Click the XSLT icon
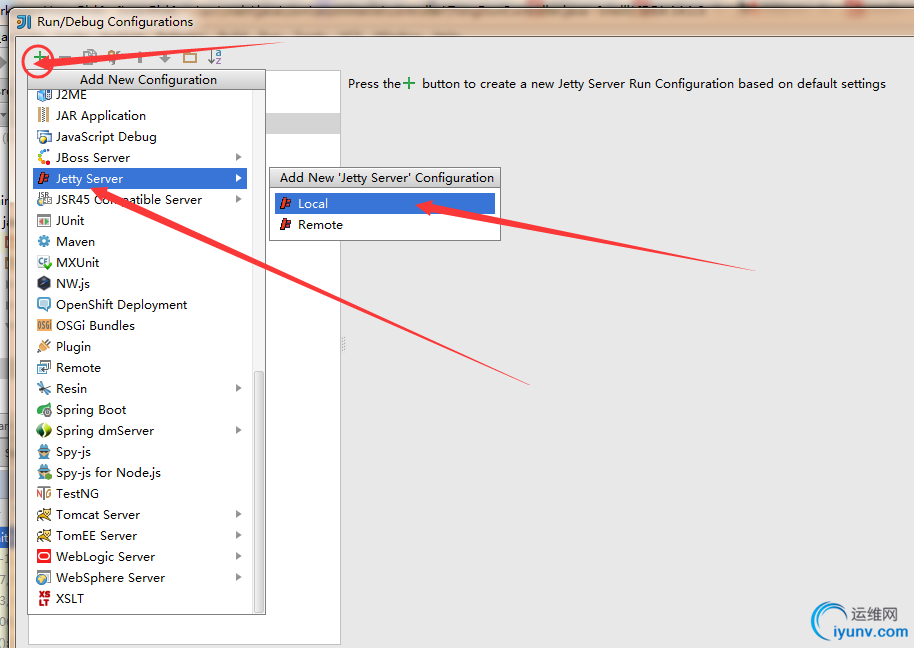Viewport: 914px width, 648px height. (x=44, y=598)
